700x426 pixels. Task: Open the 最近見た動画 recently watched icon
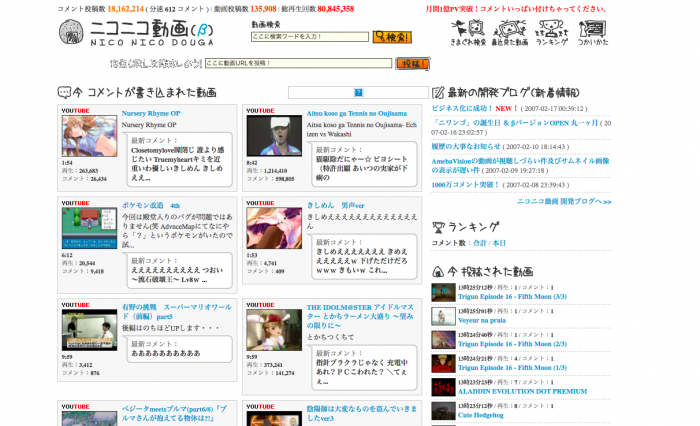pyautogui.click(x=509, y=33)
